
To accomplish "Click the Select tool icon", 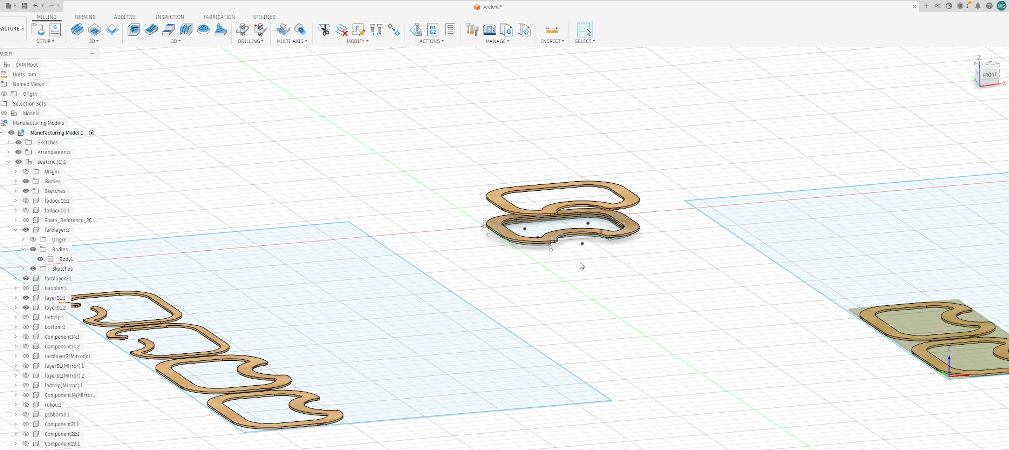I will click(x=584, y=30).
